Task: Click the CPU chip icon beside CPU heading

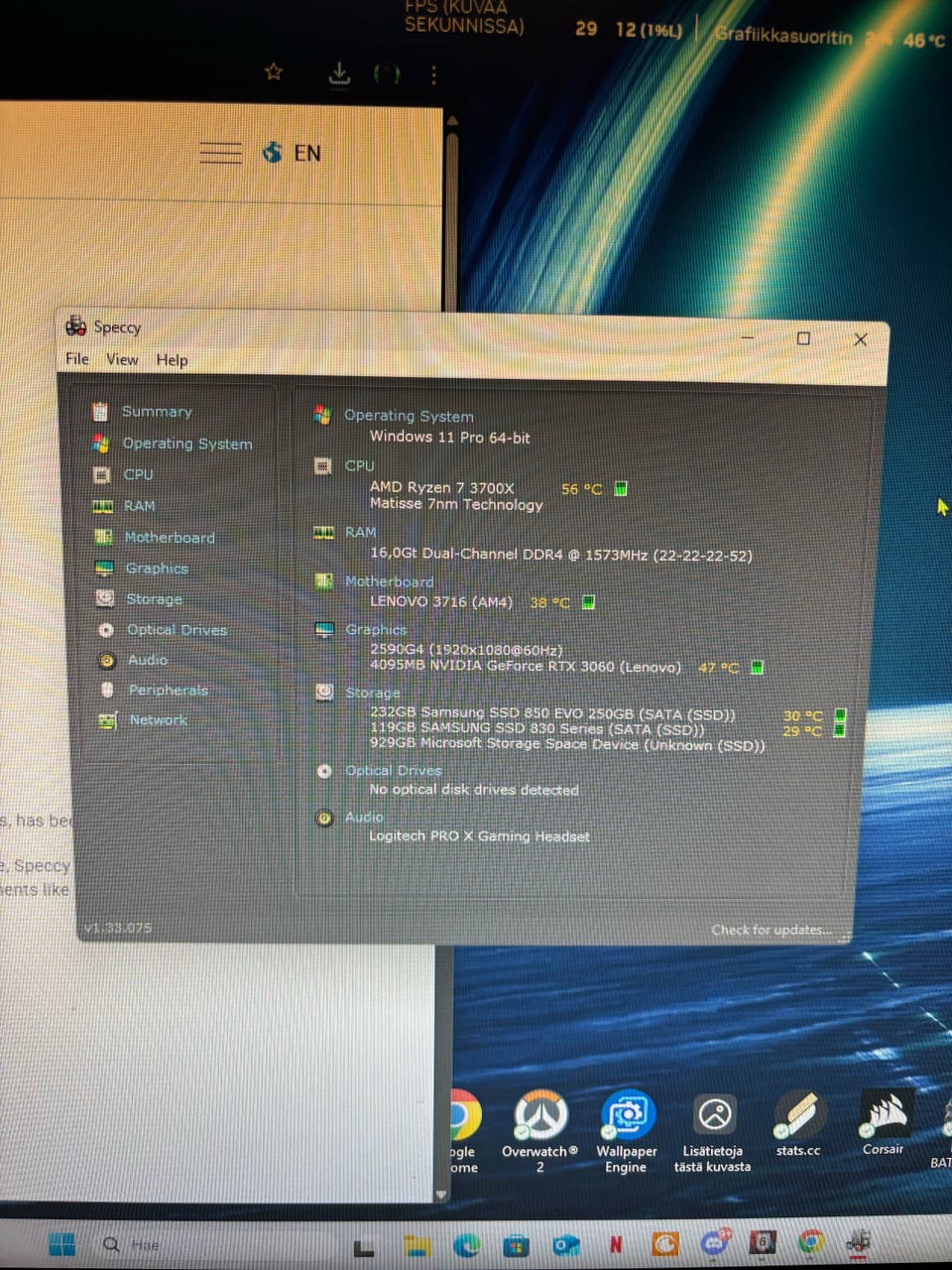Action: coord(322,465)
